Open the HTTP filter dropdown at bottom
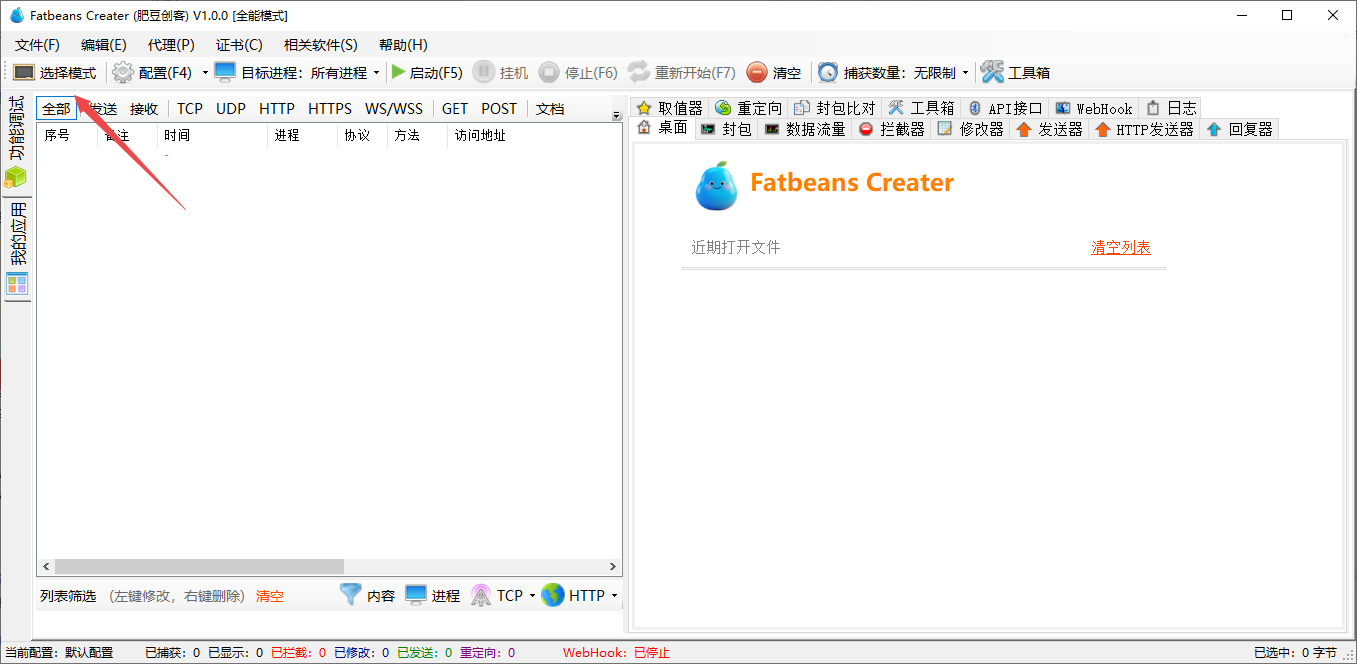The image size is (1357, 664). point(613,596)
